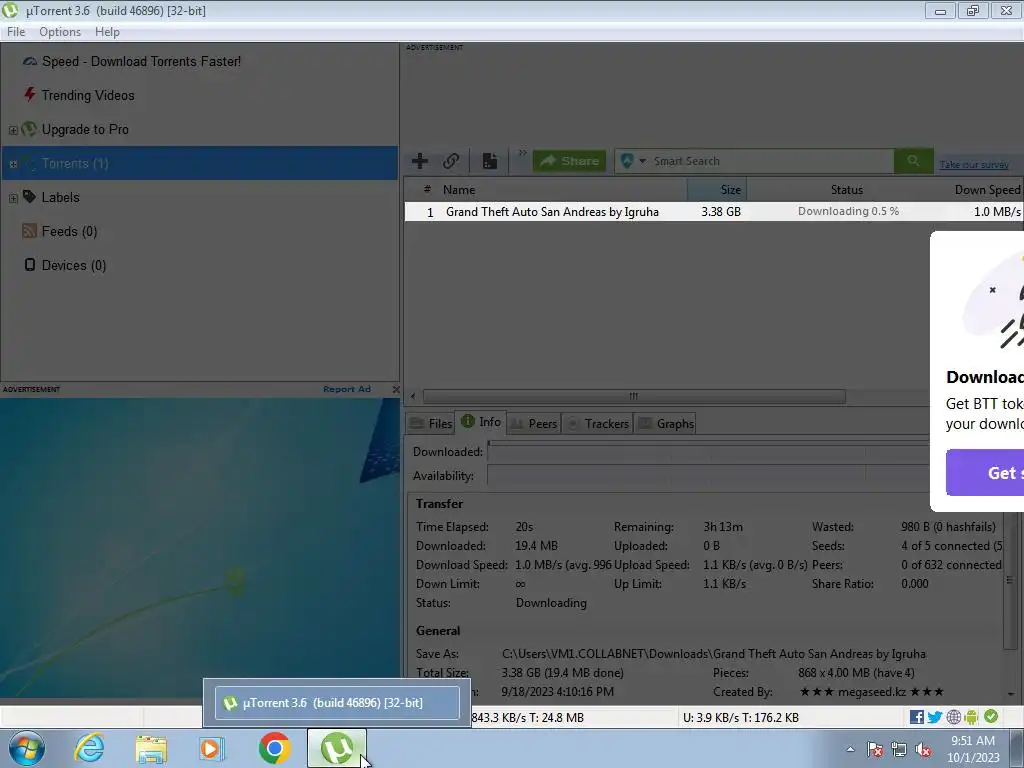Click the µTorrent taskbar button
This screenshot has width=1024, height=768.
pyautogui.click(x=337, y=748)
